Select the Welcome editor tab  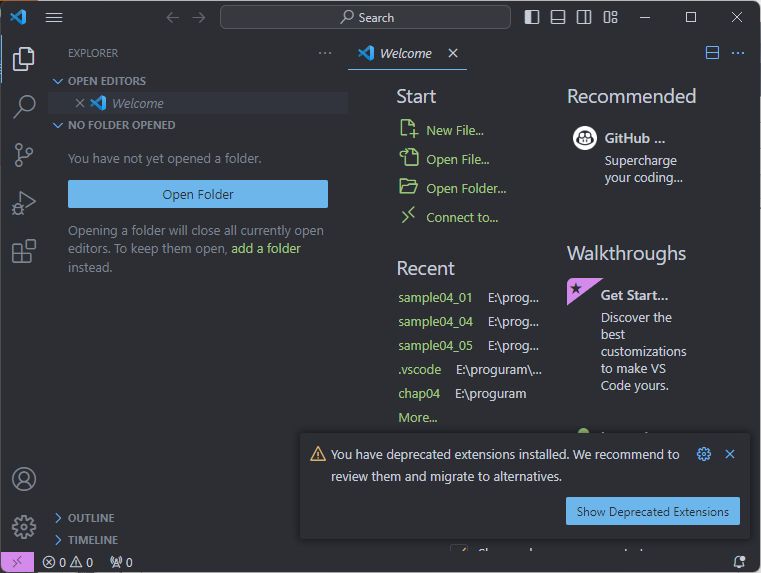pos(407,53)
